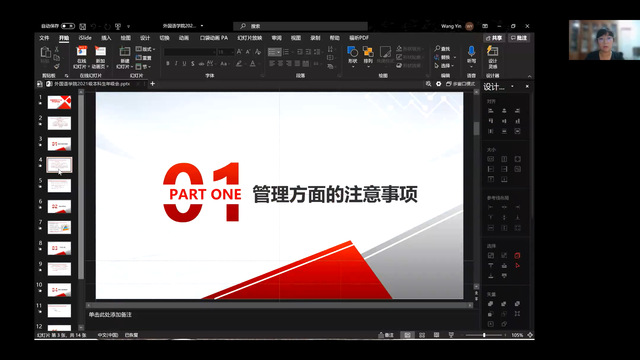
Task: Toggle Bold formatting button
Action: (168, 64)
